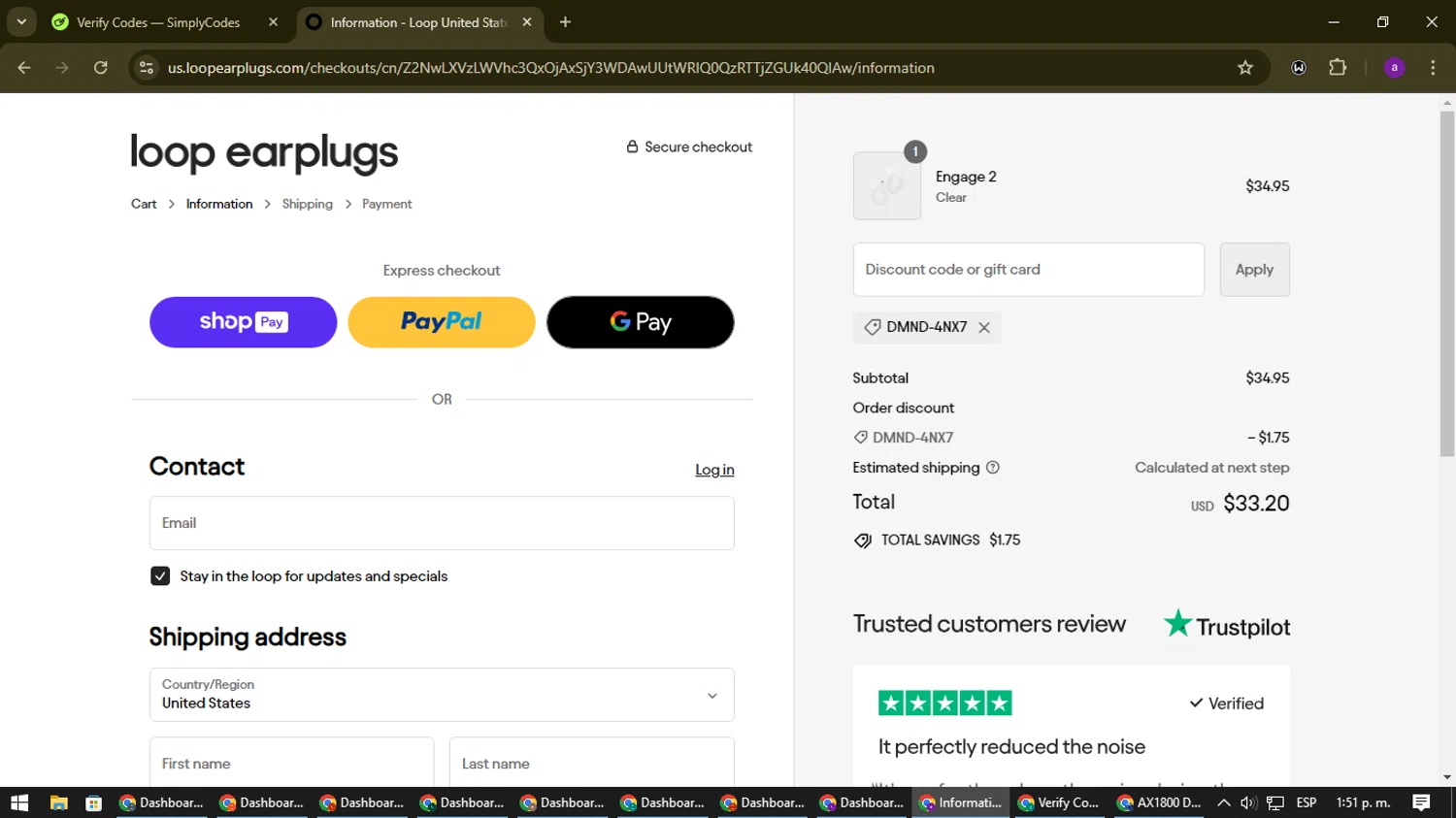
Task: Click the five-star Trustpilot rating
Action: [x=945, y=703]
